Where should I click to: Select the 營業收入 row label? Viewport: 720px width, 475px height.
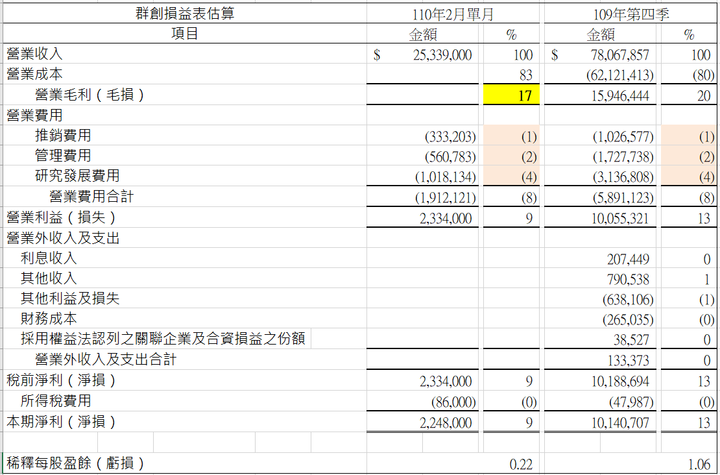pos(34,54)
